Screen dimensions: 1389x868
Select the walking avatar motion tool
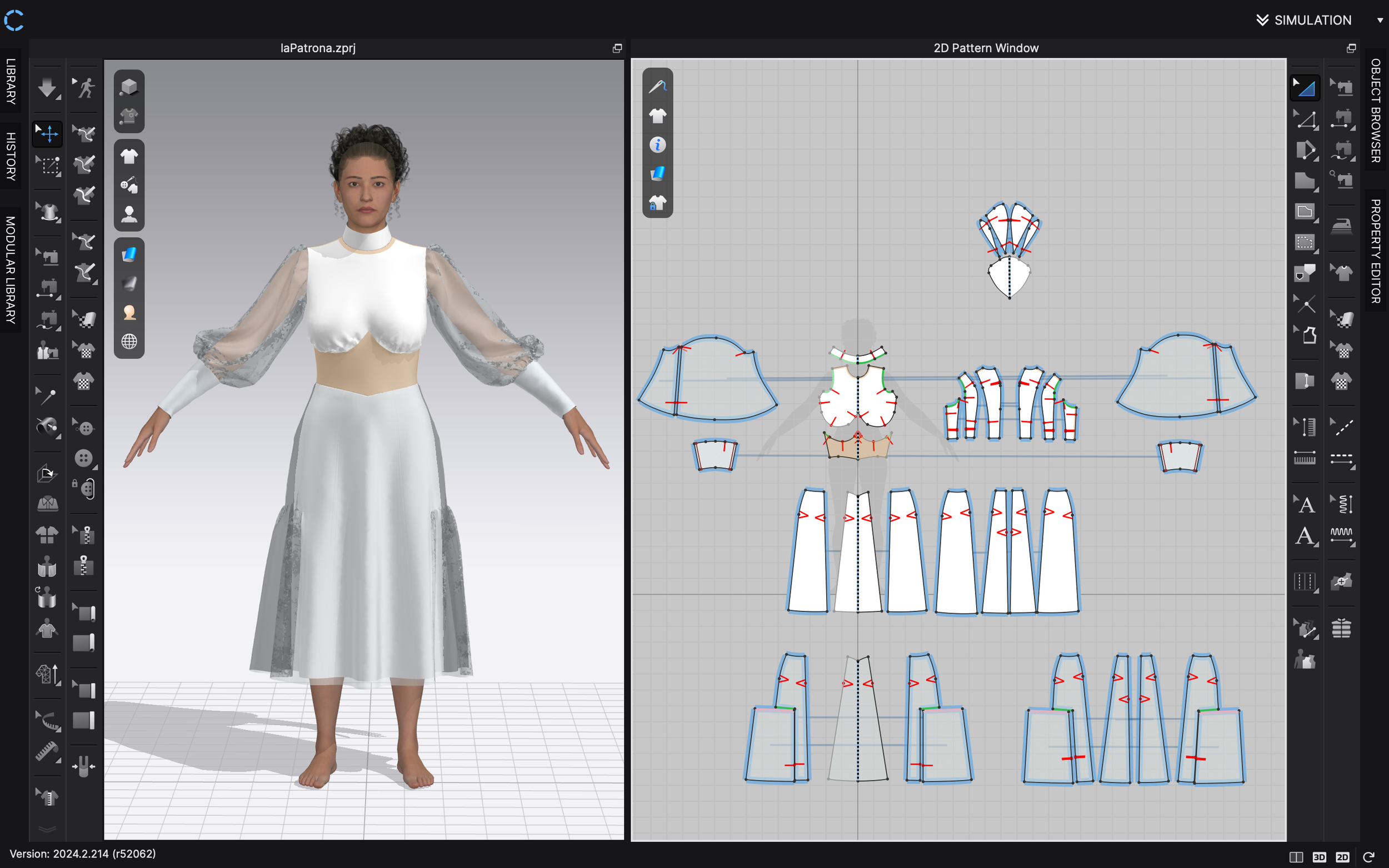(x=84, y=88)
